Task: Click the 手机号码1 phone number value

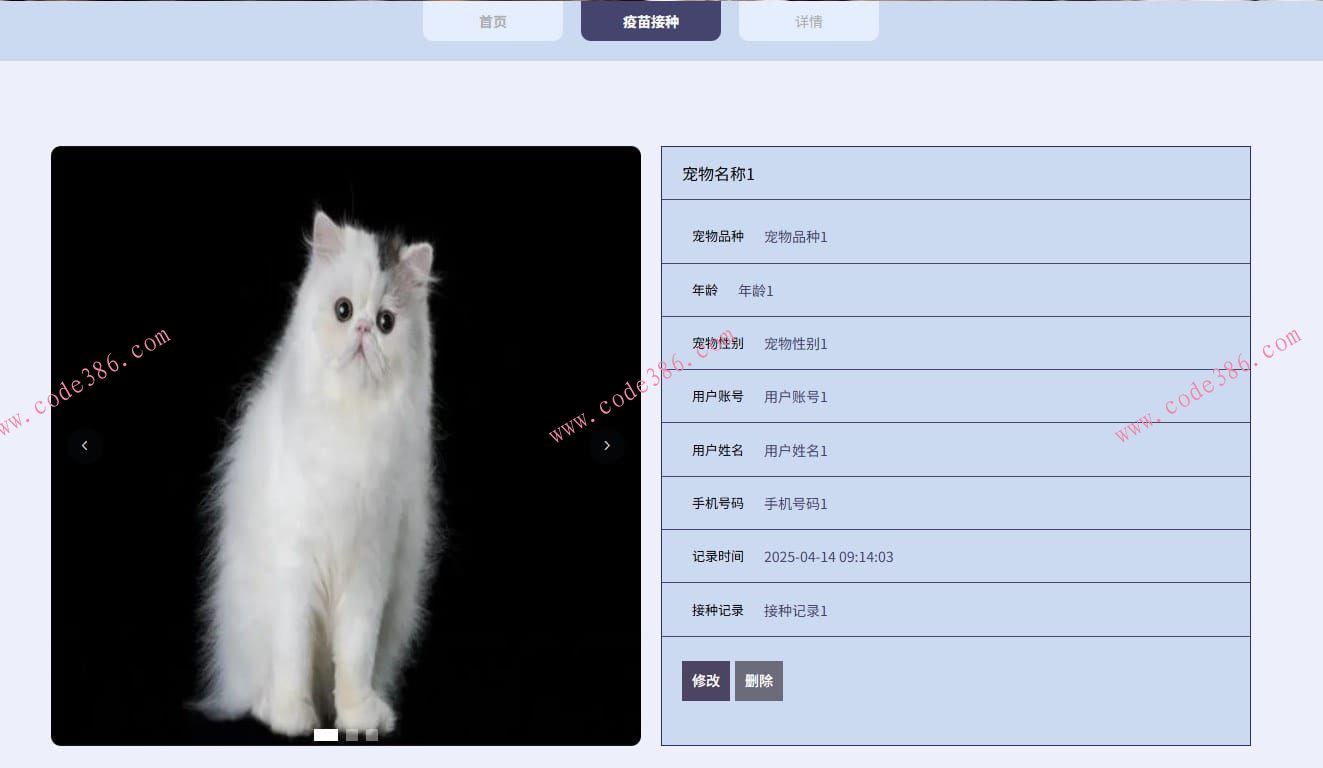Action: (x=794, y=504)
